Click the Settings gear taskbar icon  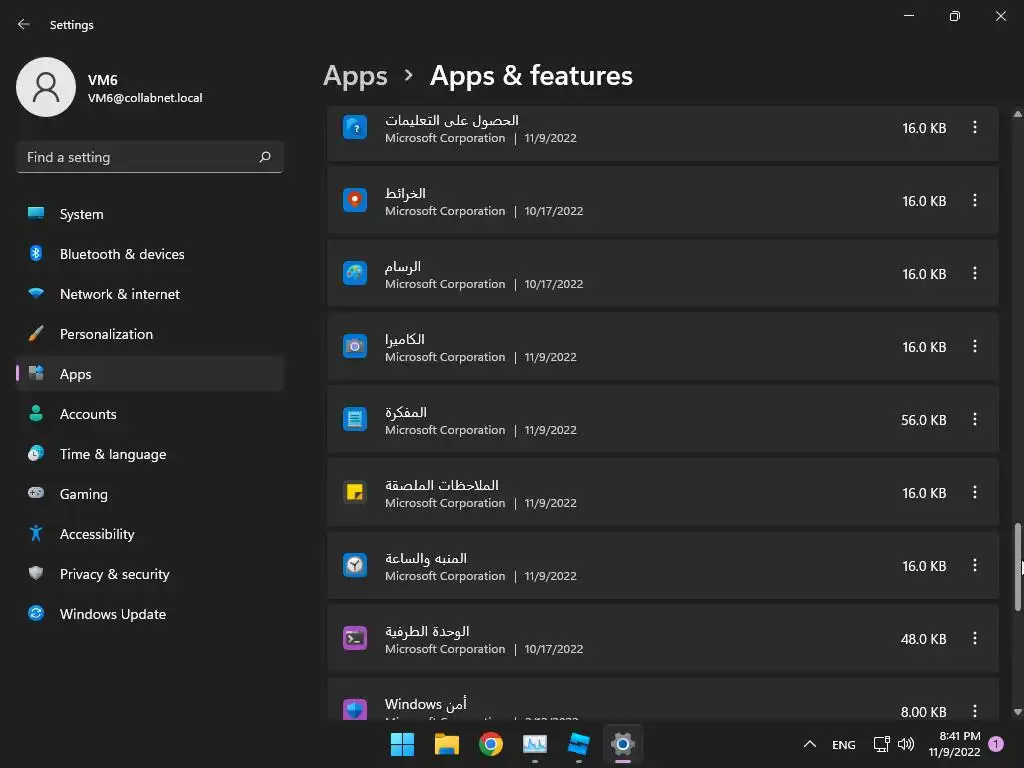coord(623,744)
